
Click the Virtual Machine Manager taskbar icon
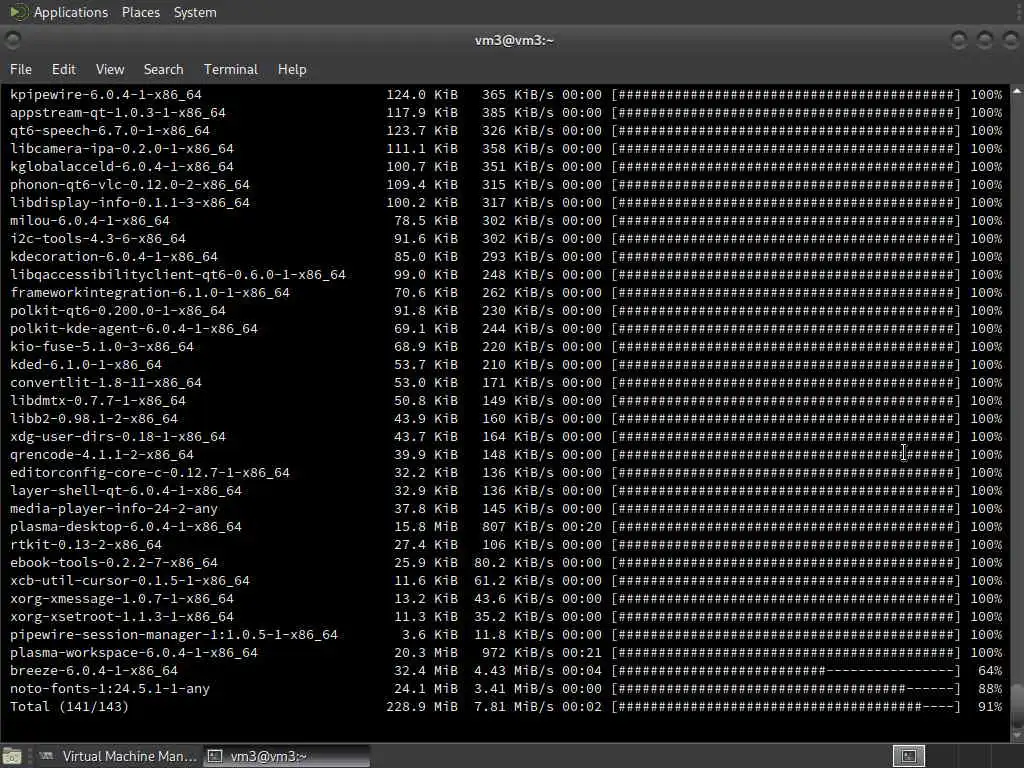point(46,756)
